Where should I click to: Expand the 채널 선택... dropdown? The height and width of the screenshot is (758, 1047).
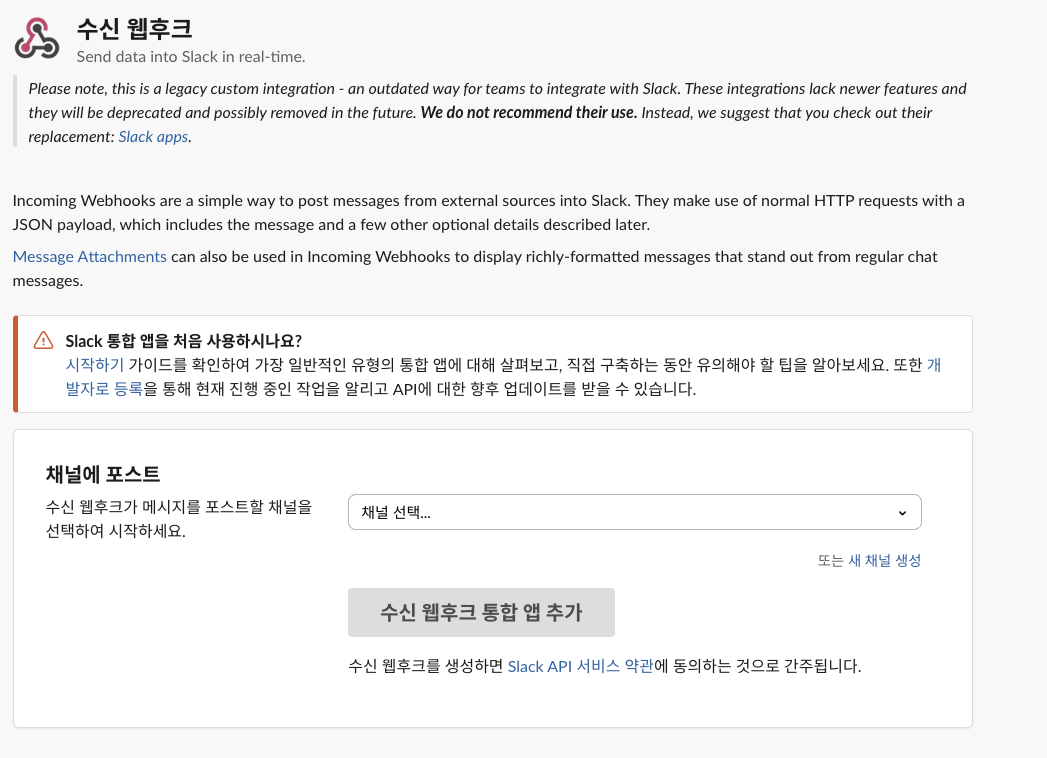(x=634, y=512)
